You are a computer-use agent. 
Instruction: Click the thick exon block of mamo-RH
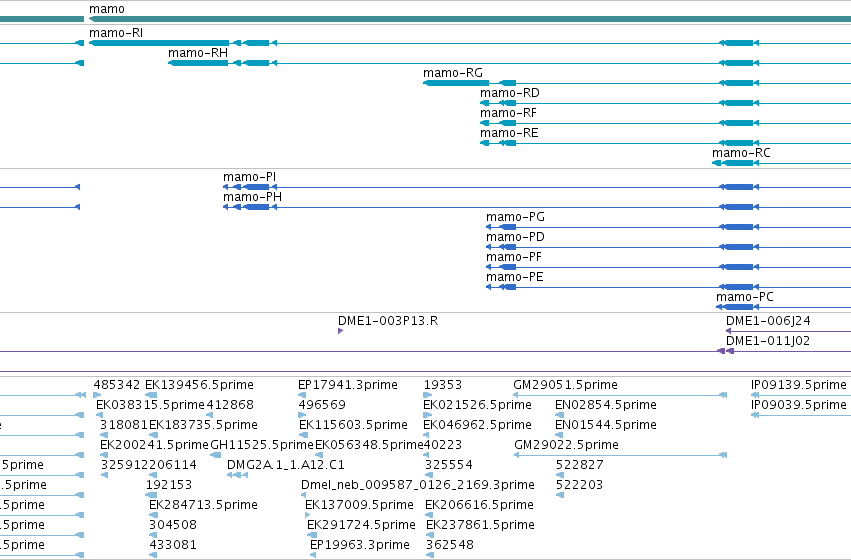click(x=198, y=63)
